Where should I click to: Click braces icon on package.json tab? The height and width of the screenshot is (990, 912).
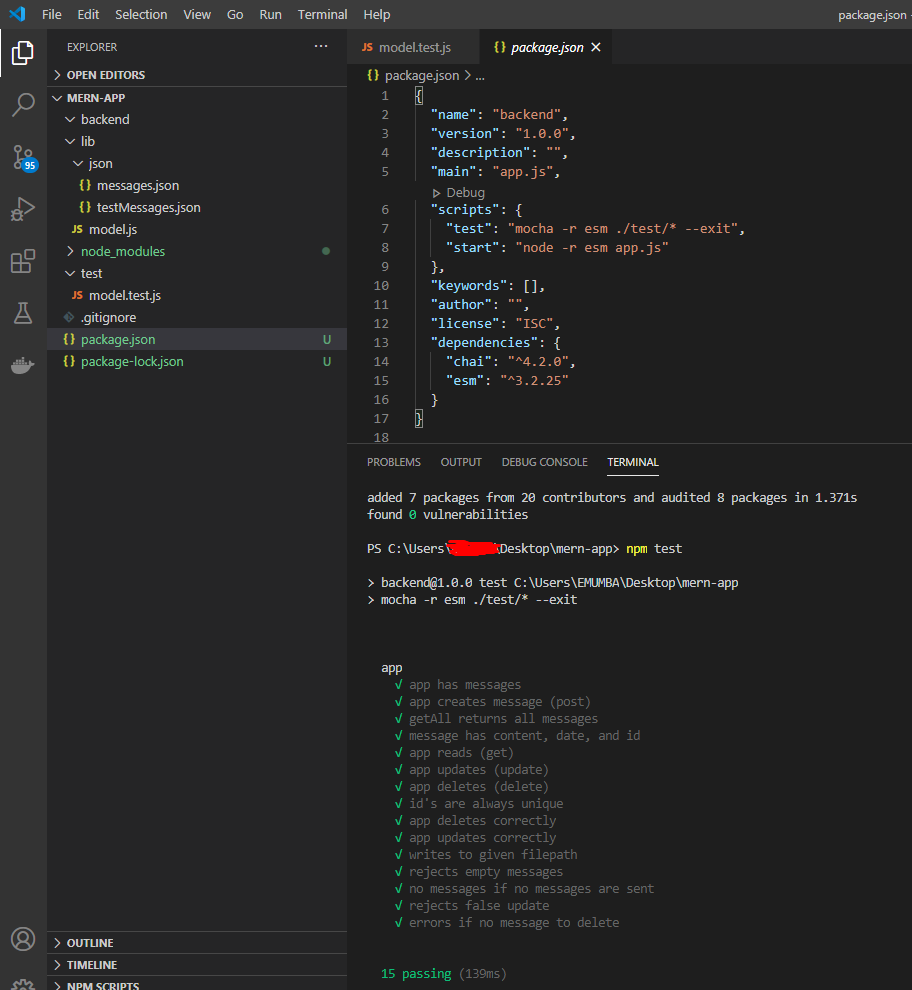tap(500, 47)
